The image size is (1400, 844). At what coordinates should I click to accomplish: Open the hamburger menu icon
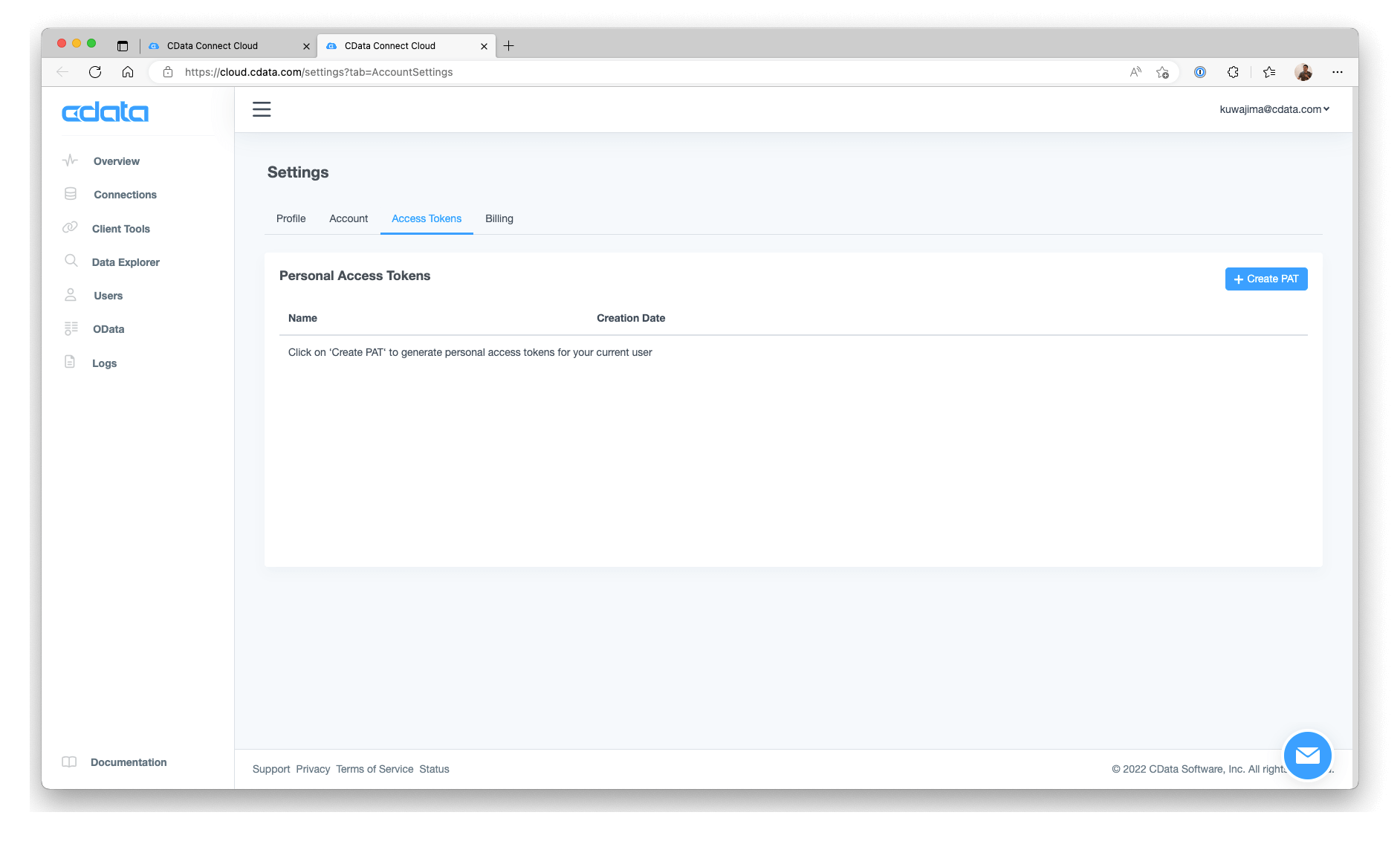point(262,109)
